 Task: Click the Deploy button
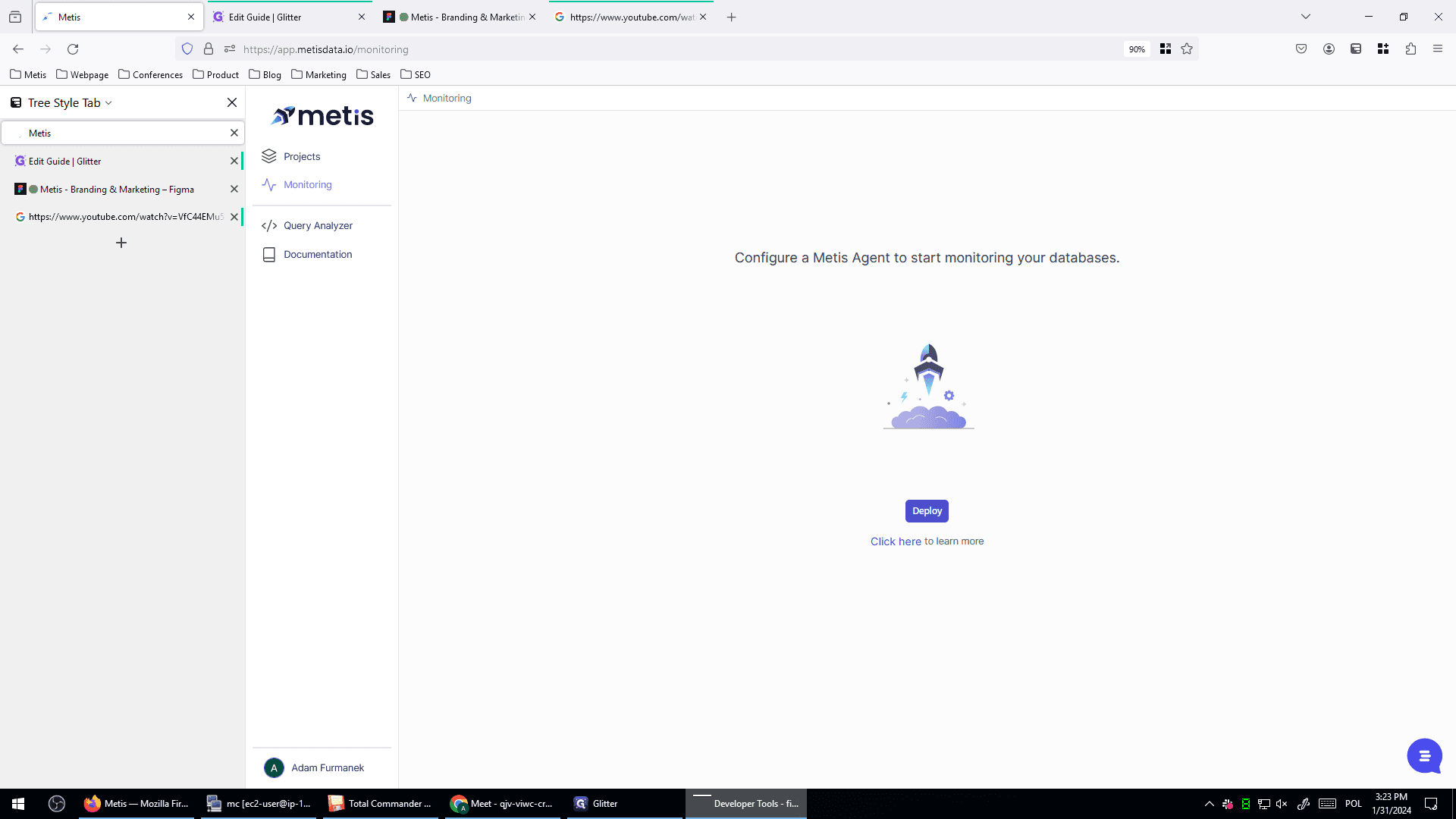(x=927, y=511)
